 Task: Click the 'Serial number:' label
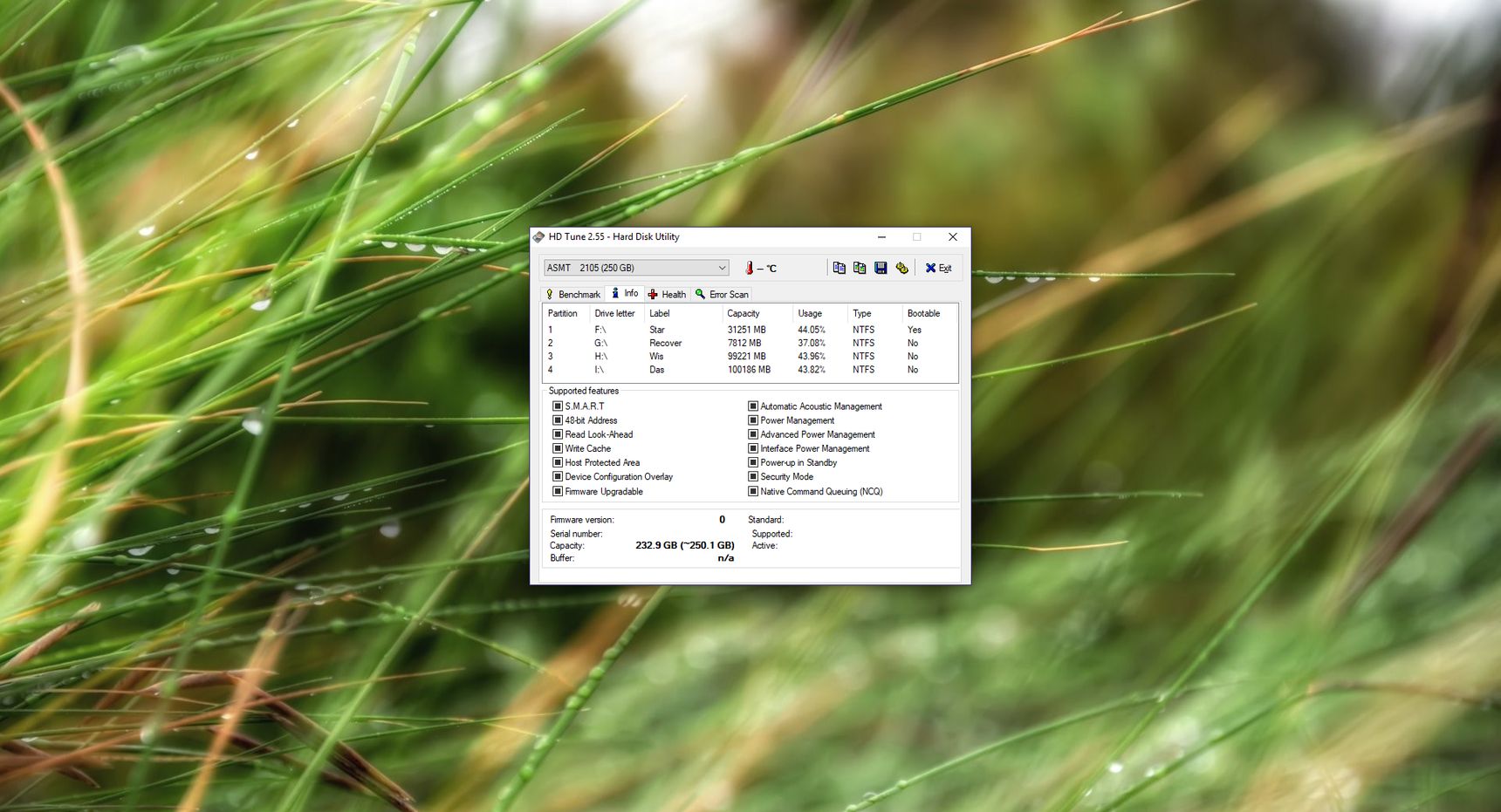point(576,534)
